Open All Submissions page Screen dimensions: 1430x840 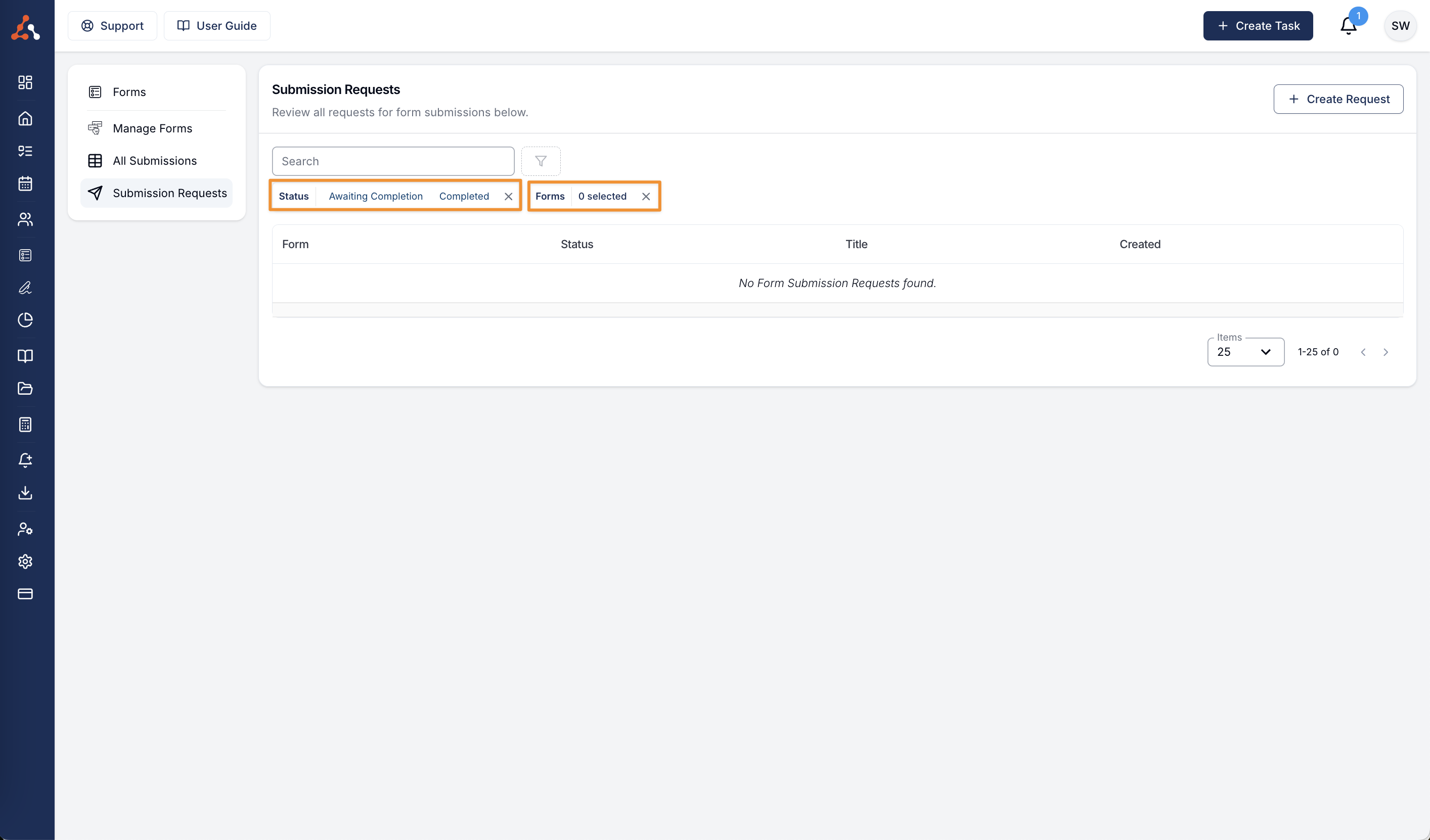click(154, 161)
